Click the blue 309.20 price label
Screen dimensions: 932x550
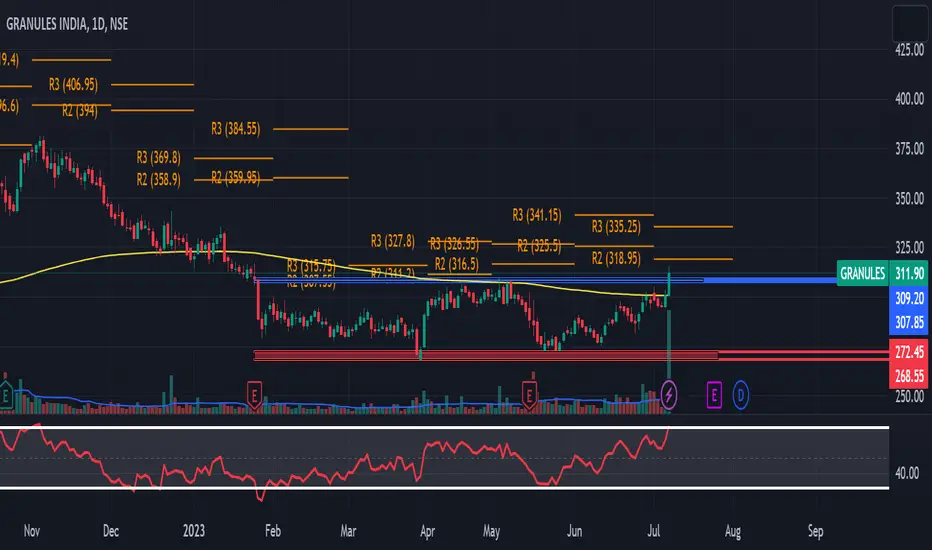pos(909,298)
